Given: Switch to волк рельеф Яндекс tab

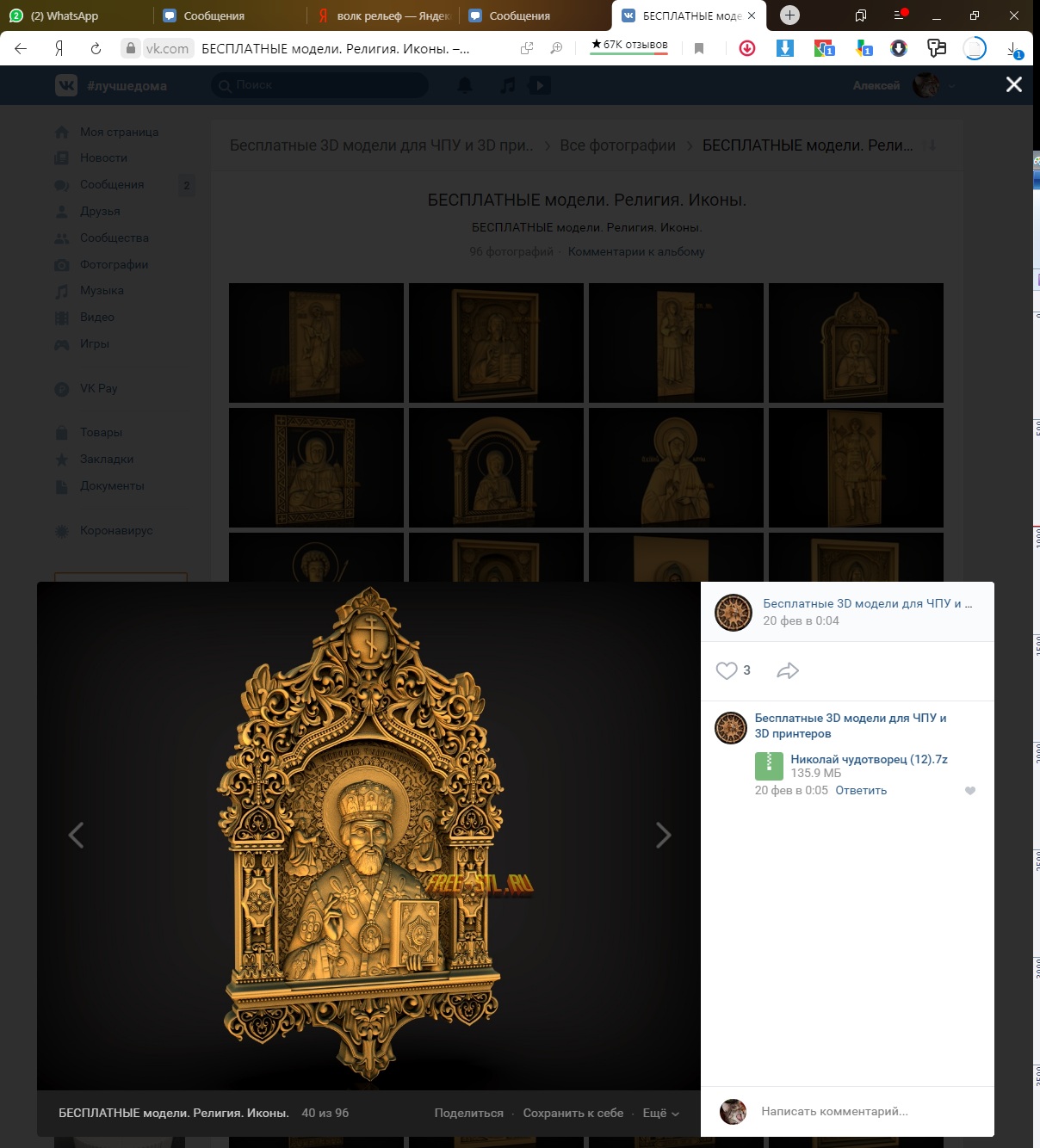Looking at the screenshot, I should [x=383, y=15].
